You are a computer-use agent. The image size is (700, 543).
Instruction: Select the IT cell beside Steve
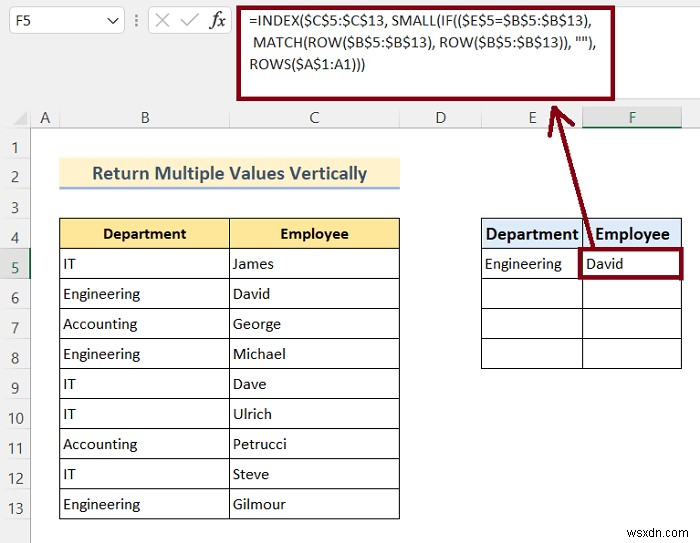145,474
